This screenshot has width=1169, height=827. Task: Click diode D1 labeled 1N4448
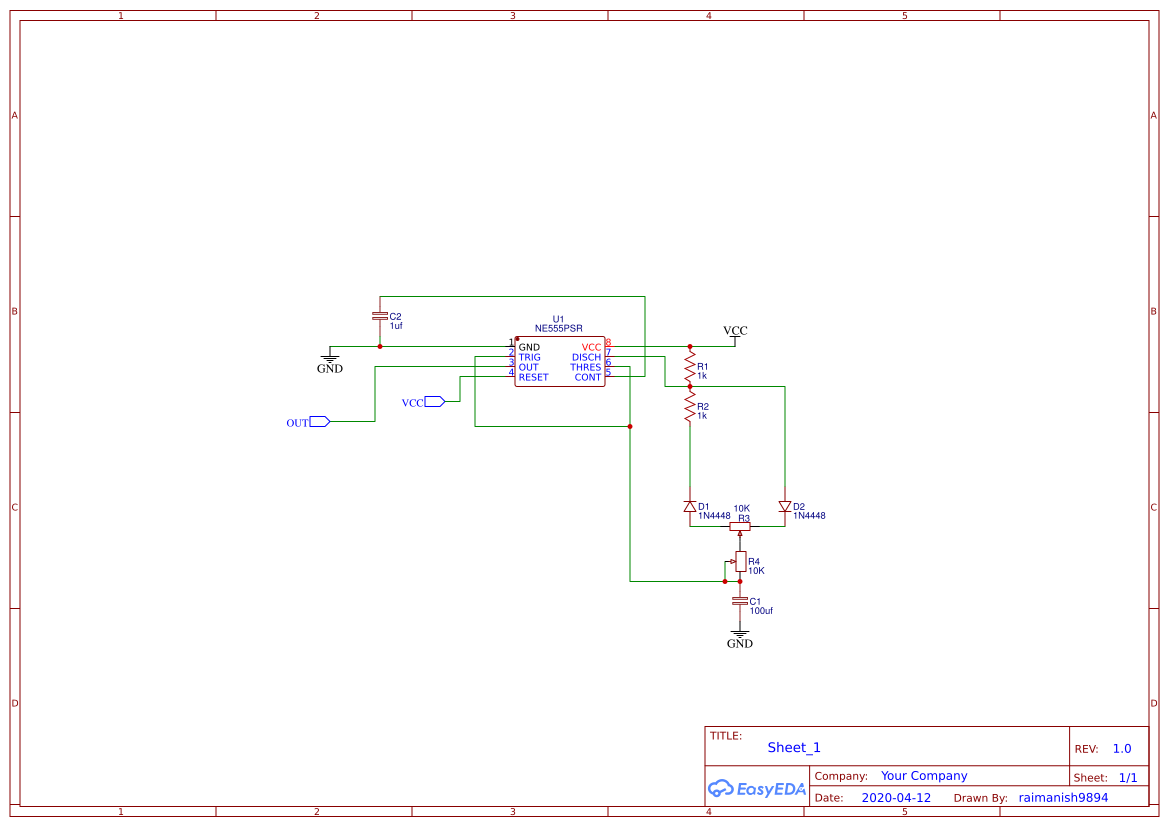pyautogui.click(x=690, y=506)
